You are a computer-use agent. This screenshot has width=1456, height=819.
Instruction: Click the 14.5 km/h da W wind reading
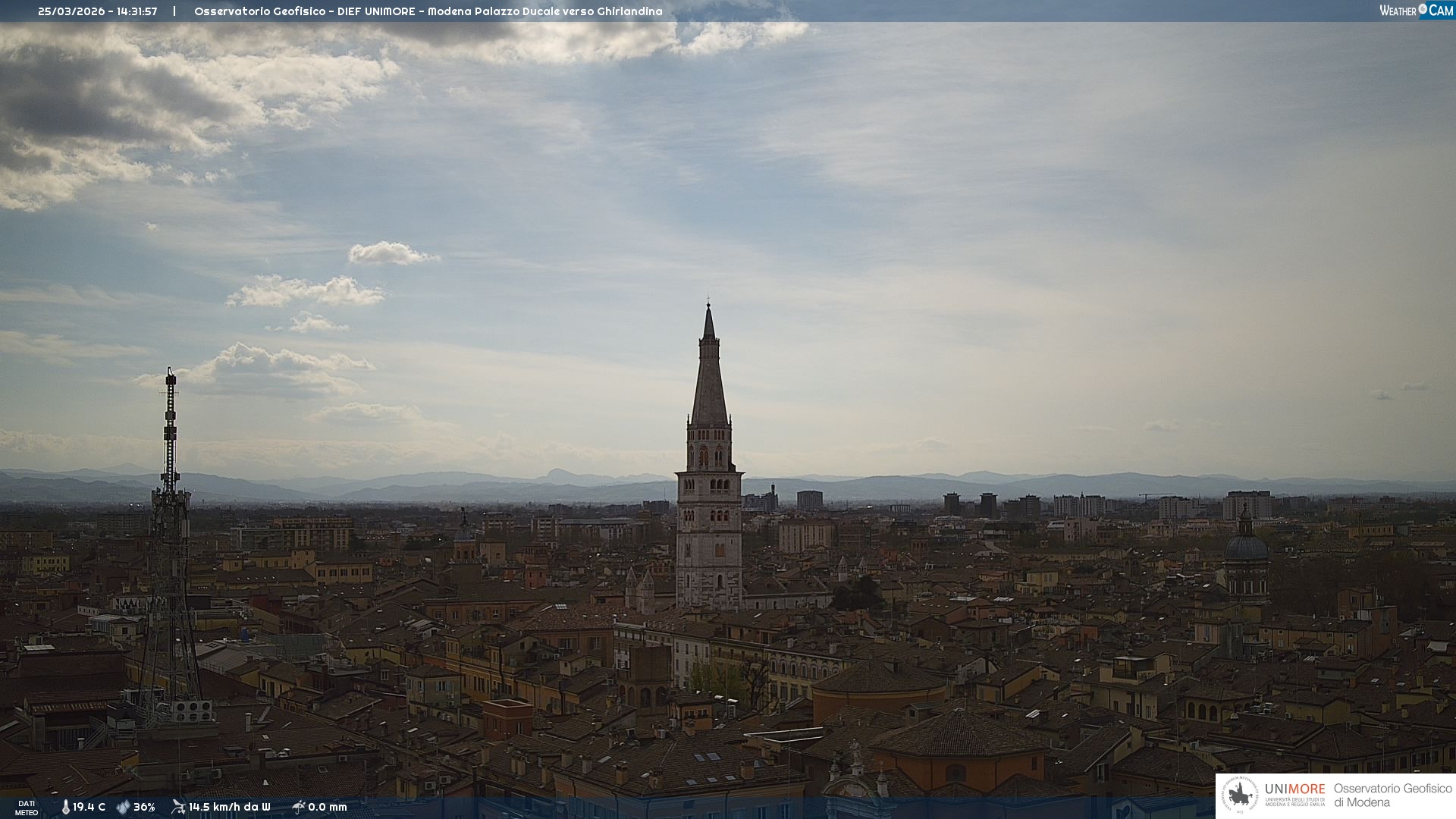(229, 808)
